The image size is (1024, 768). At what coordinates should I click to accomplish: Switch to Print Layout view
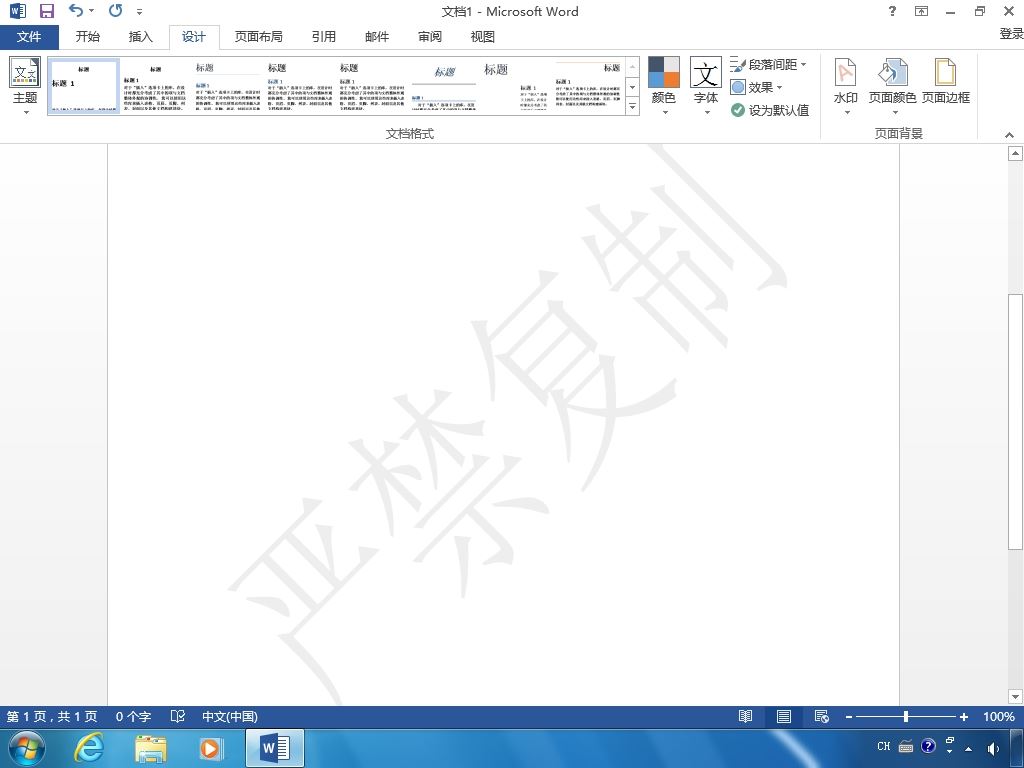(784, 716)
